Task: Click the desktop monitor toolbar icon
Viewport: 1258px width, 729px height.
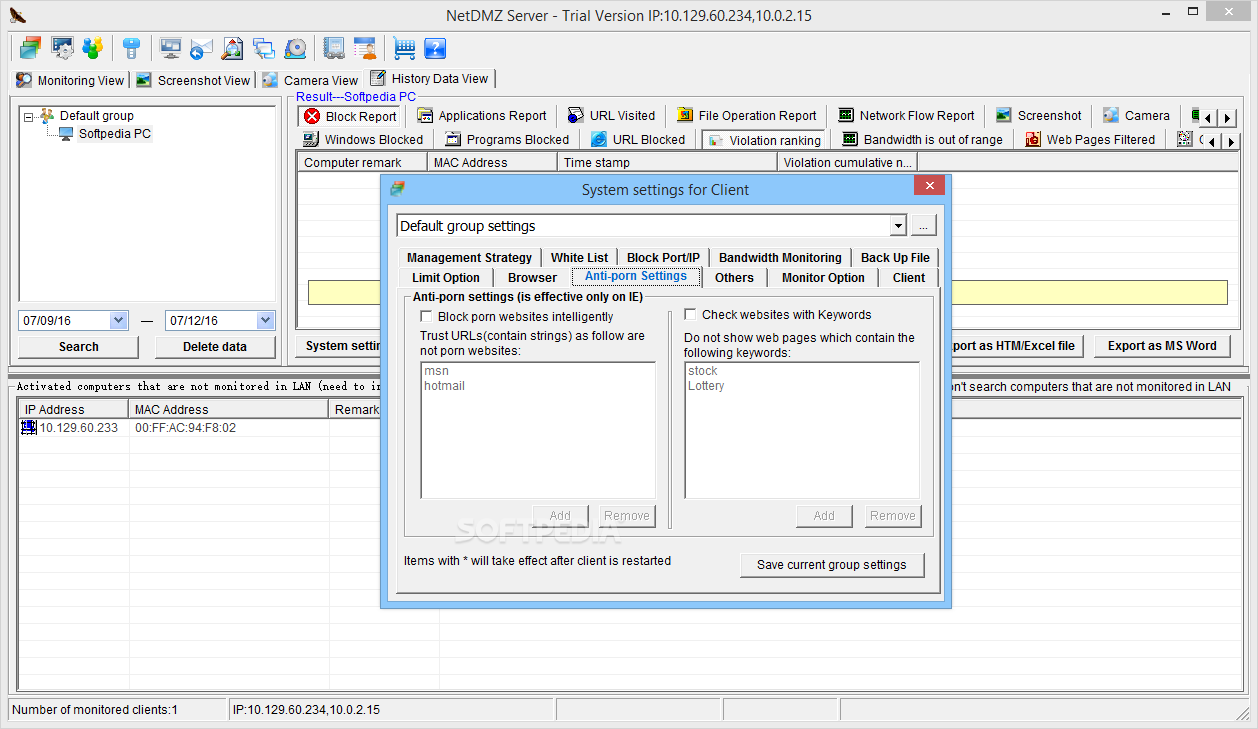Action: click(171, 47)
